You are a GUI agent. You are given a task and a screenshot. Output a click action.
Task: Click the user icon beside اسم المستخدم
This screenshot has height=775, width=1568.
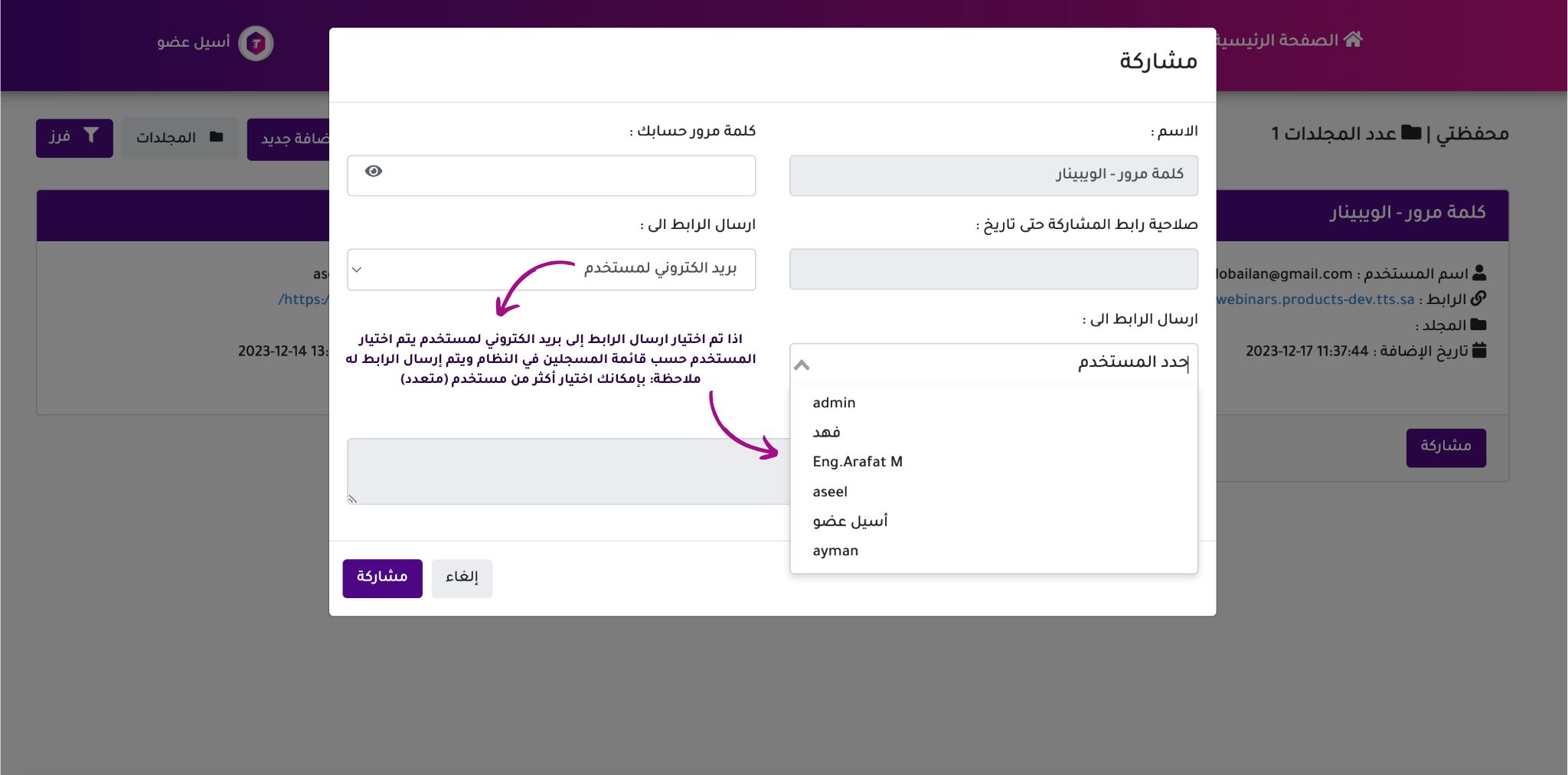pos(1479,273)
